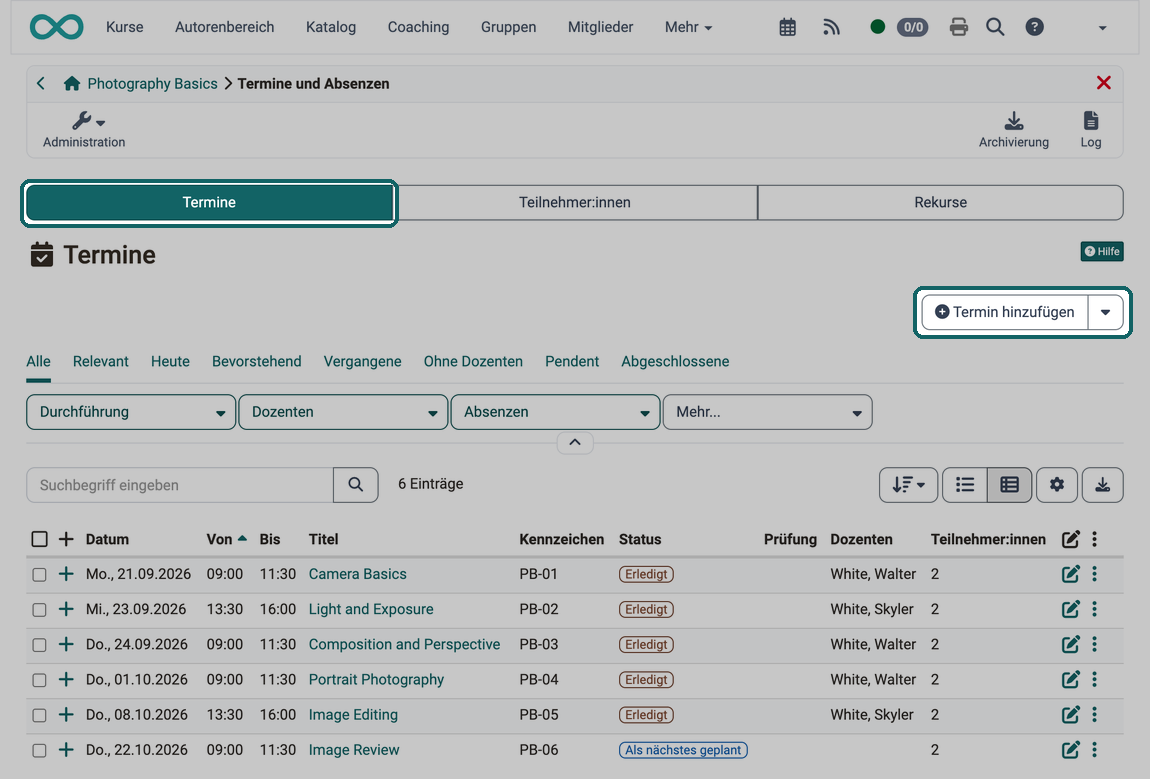Check the Light and Exposure row checkbox
Screen dimensions: 1150x779
(x=40, y=610)
